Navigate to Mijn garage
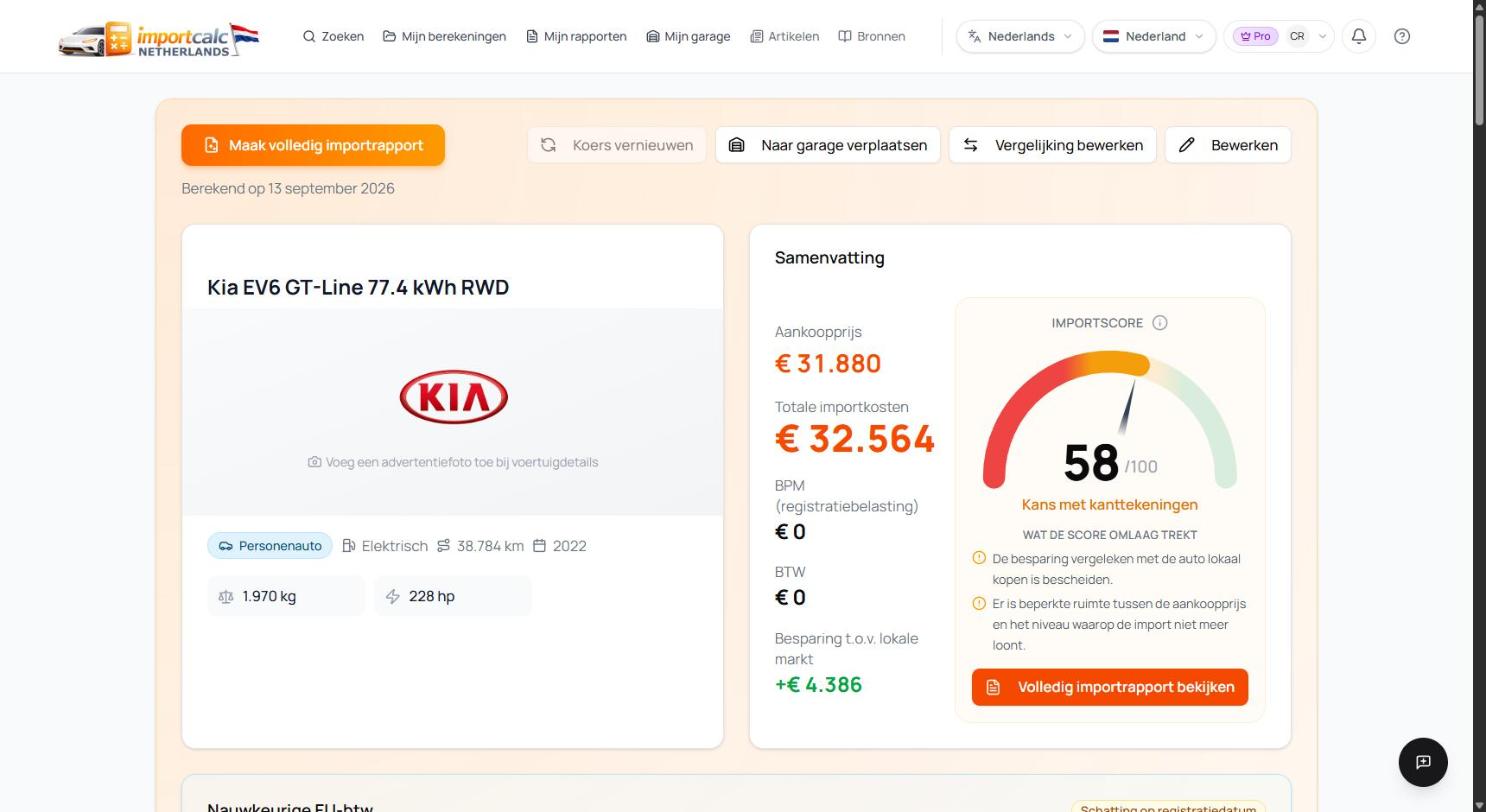The height and width of the screenshot is (812, 1486). 688,36
